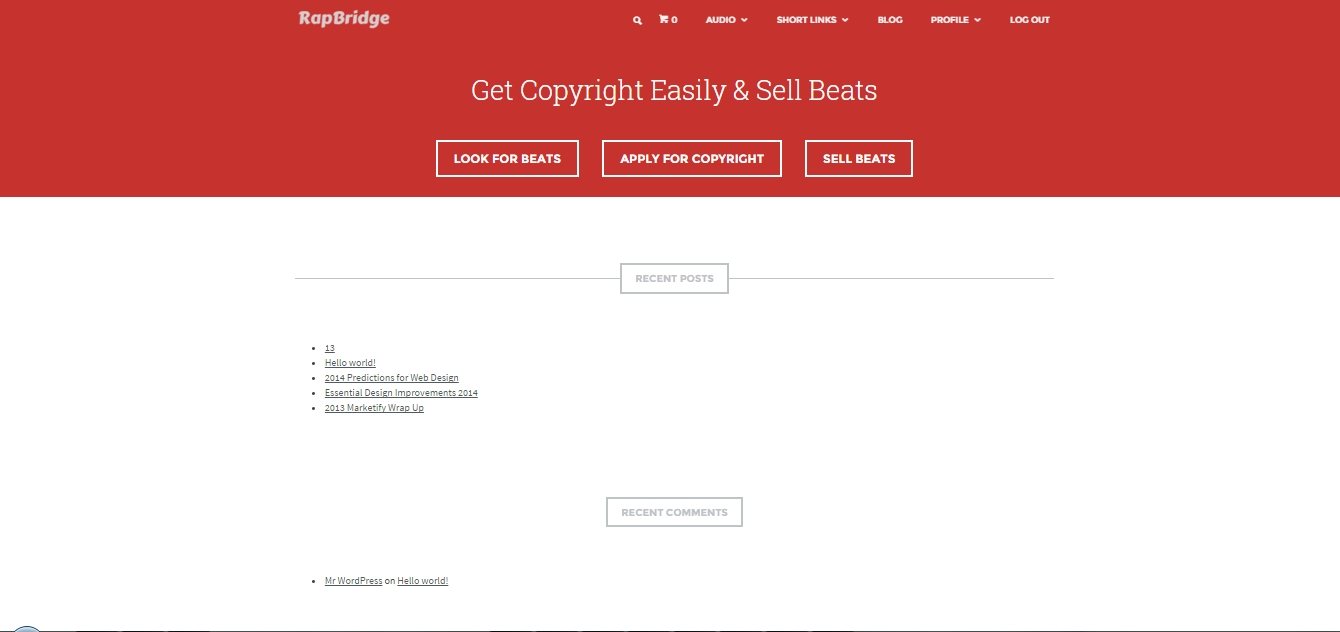Image resolution: width=1340 pixels, height=632 pixels.
Task: Open the shopping cart icon
Action: click(667, 20)
